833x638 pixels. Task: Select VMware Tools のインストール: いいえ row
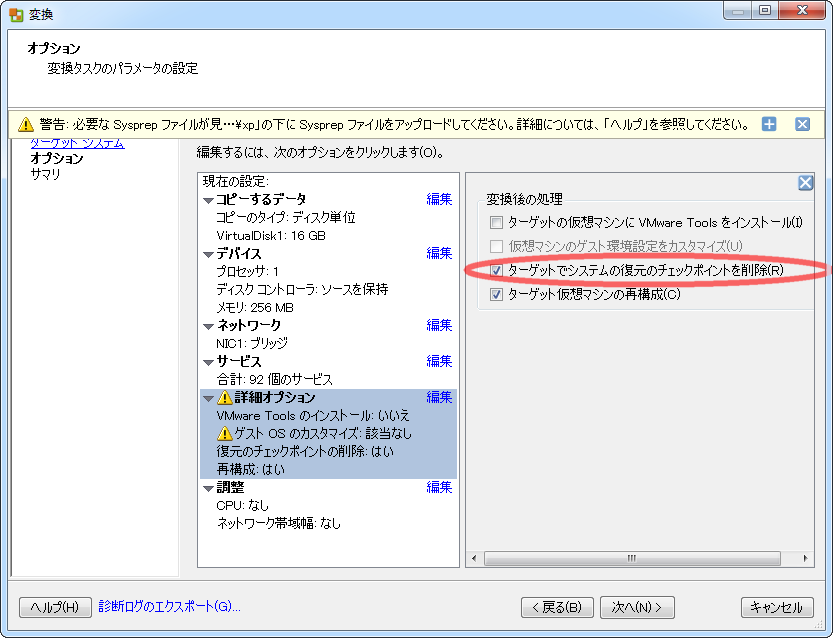pyautogui.click(x=313, y=415)
